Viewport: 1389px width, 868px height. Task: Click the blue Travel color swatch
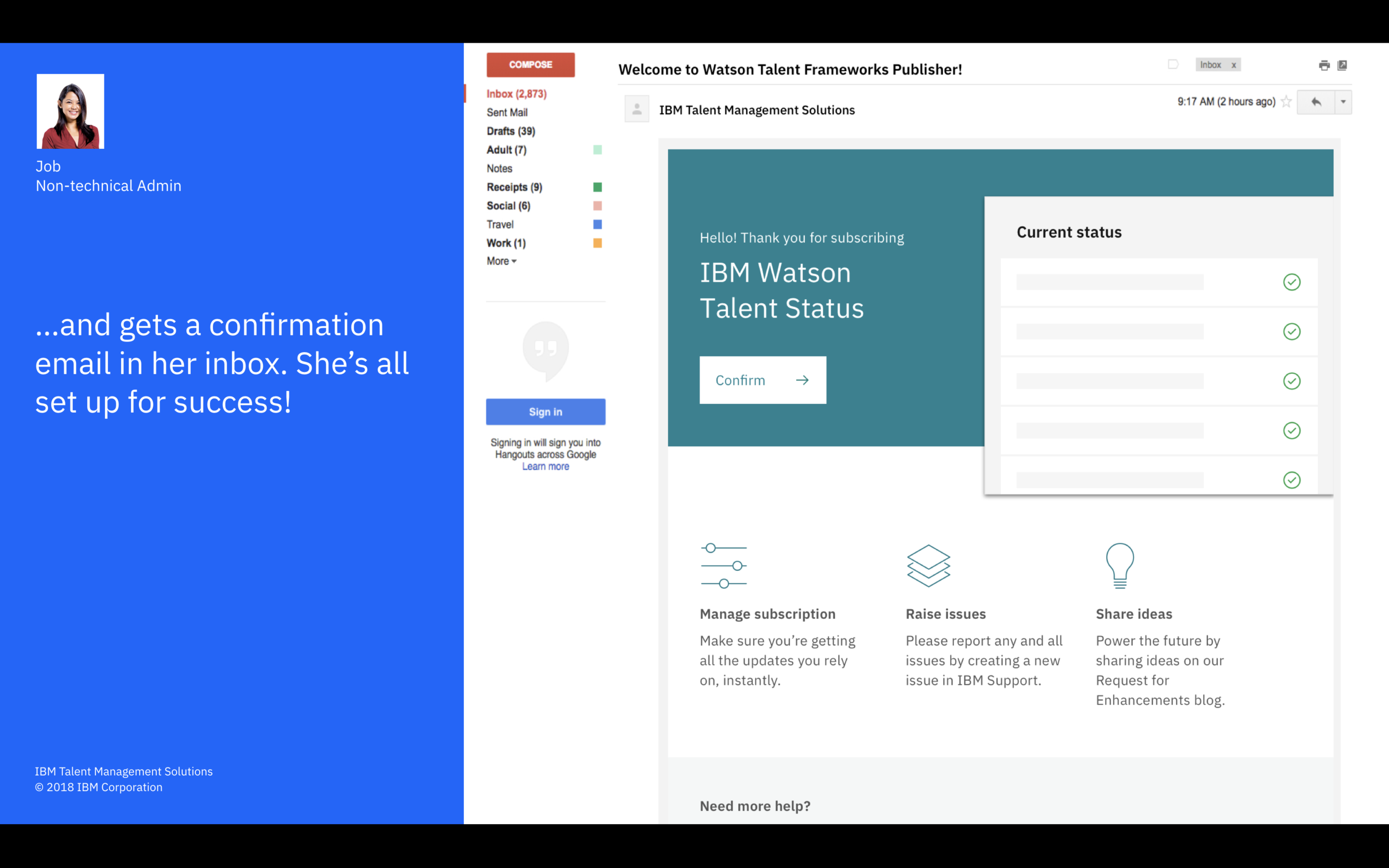pos(597,224)
